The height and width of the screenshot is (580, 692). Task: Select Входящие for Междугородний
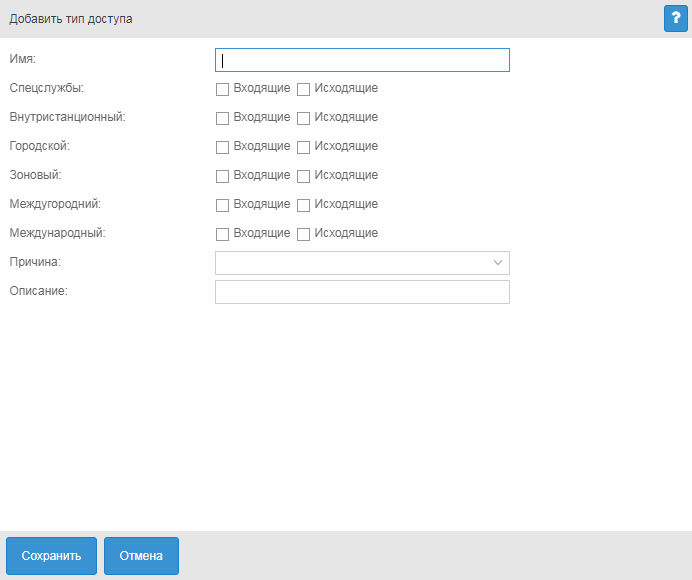pyautogui.click(x=222, y=205)
